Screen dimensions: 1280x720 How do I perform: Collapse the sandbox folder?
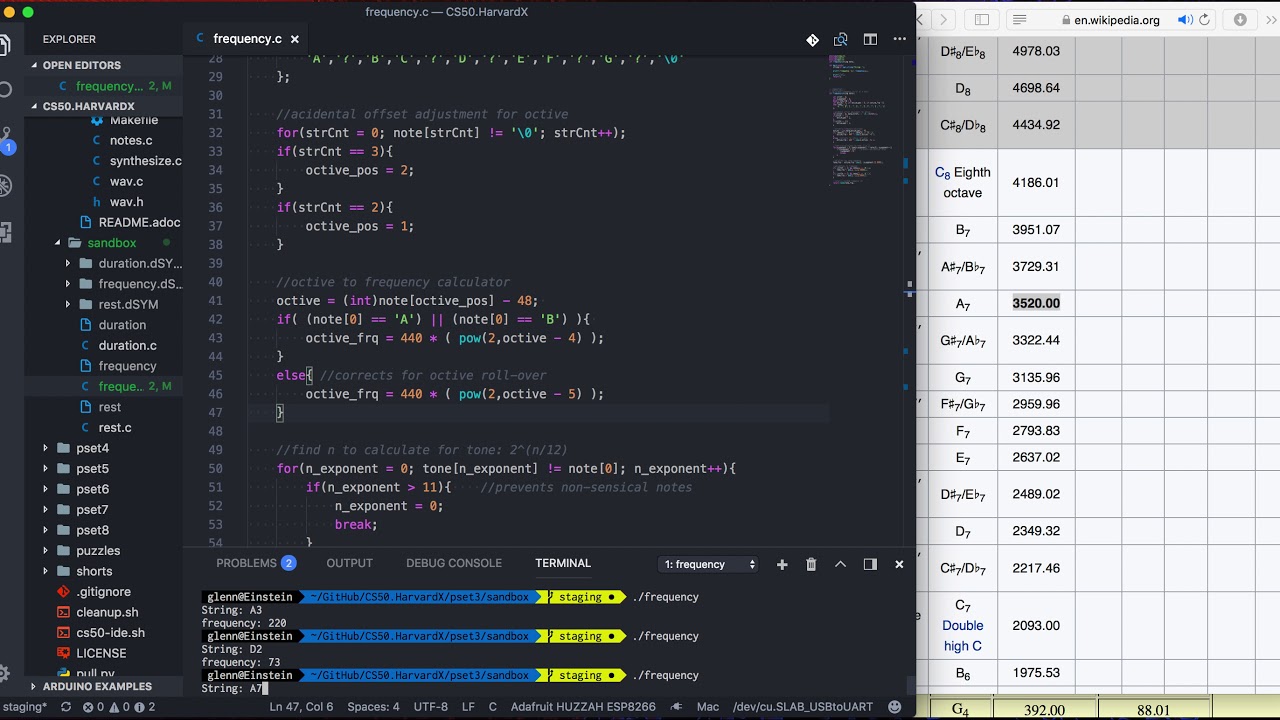pyautogui.click(x=111, y=243)
